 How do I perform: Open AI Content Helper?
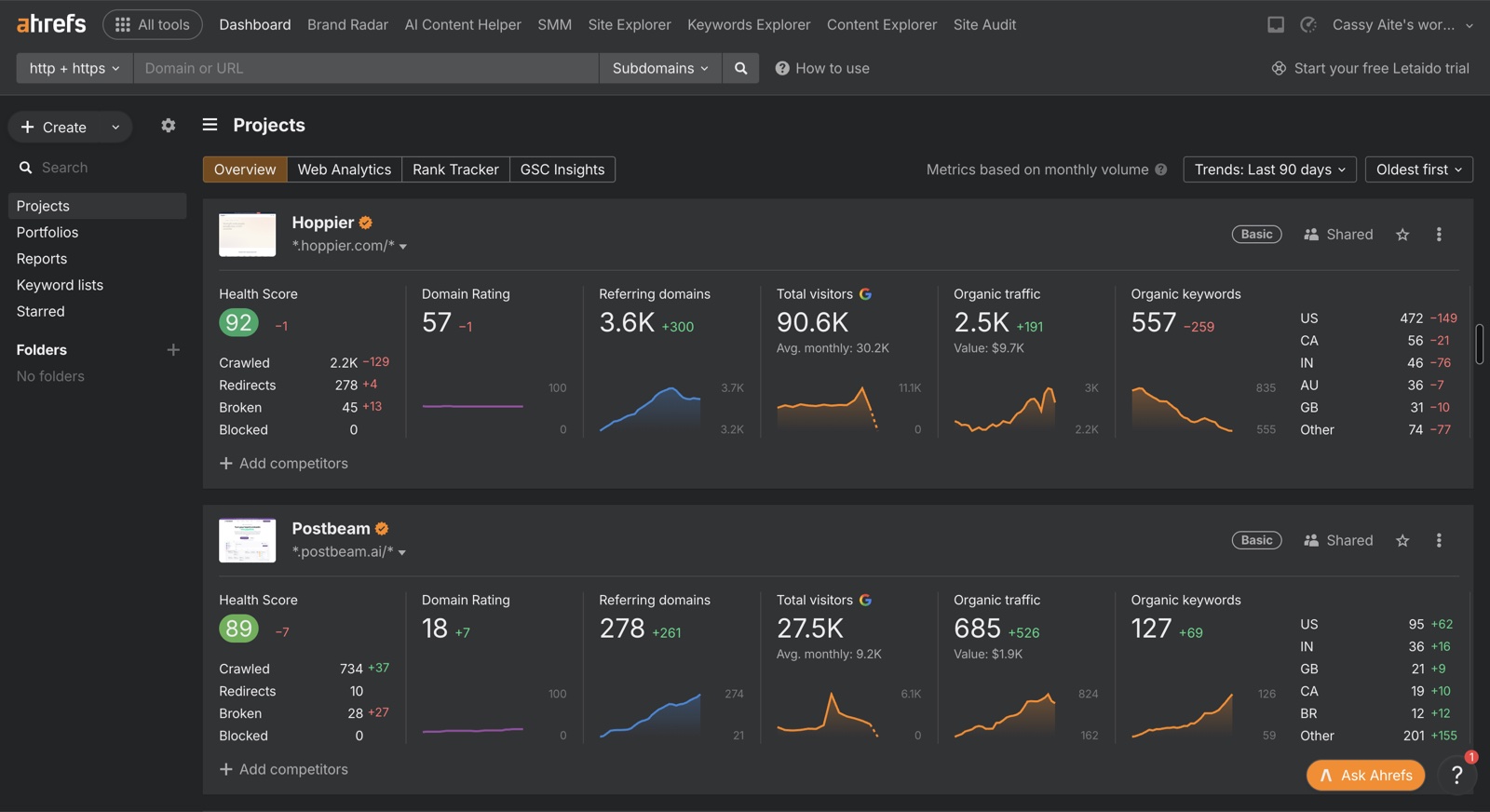tap(463, 24)
